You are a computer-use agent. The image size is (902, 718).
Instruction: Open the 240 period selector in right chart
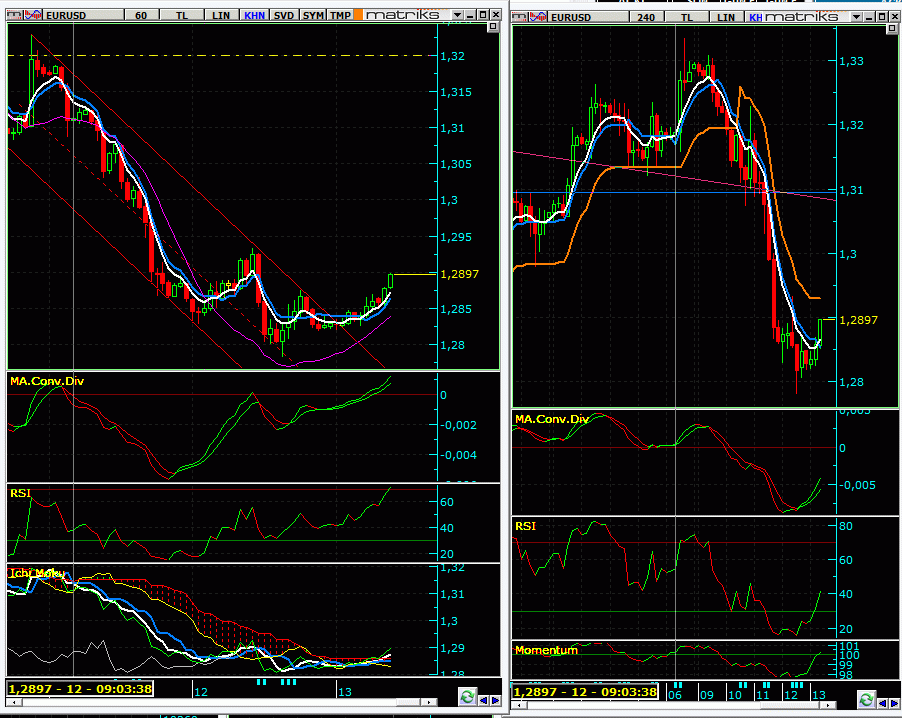pos(644,15)
